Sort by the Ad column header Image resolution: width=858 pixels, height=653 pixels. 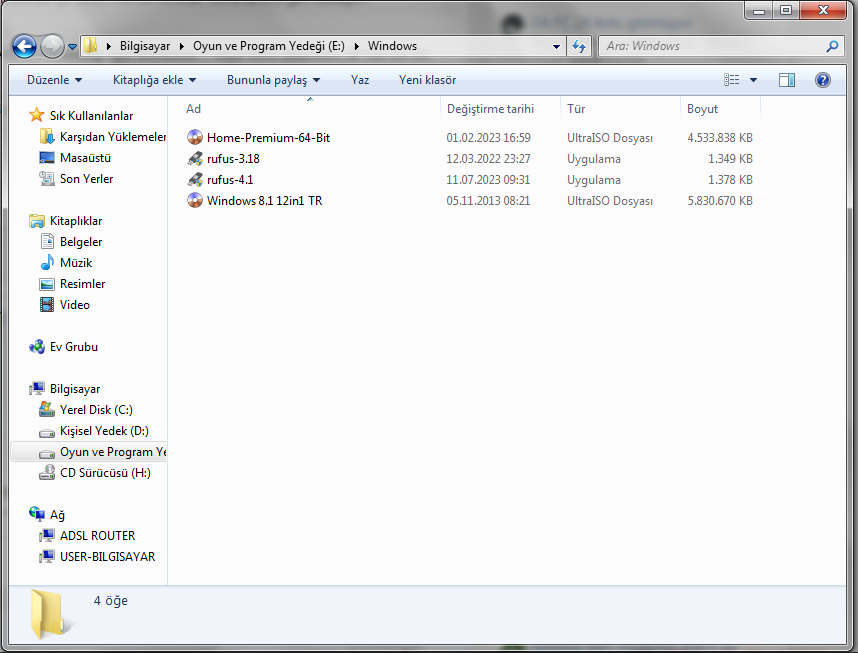tap(310, 109)
